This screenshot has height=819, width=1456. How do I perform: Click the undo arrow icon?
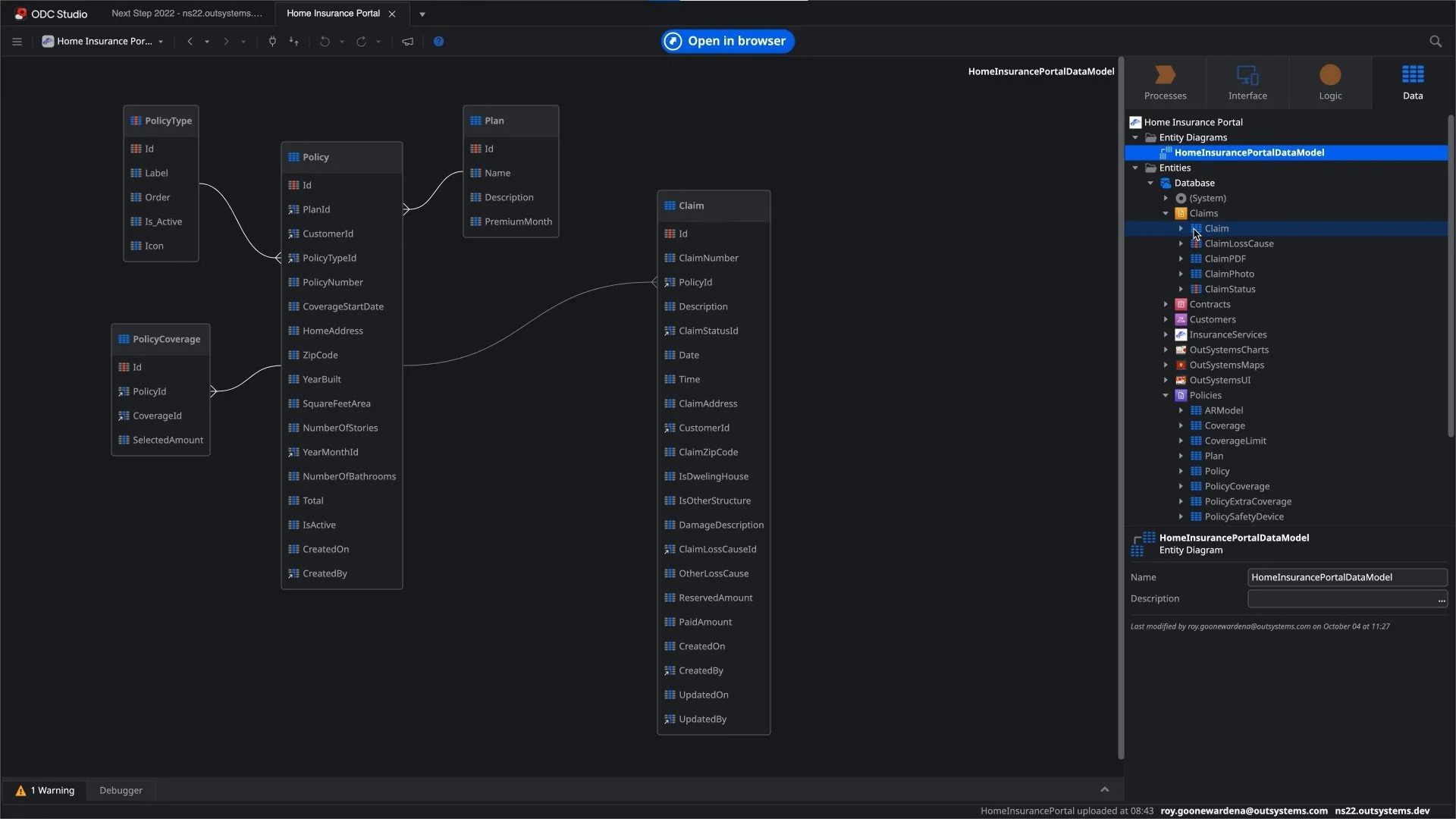click(x=325, y=42)
